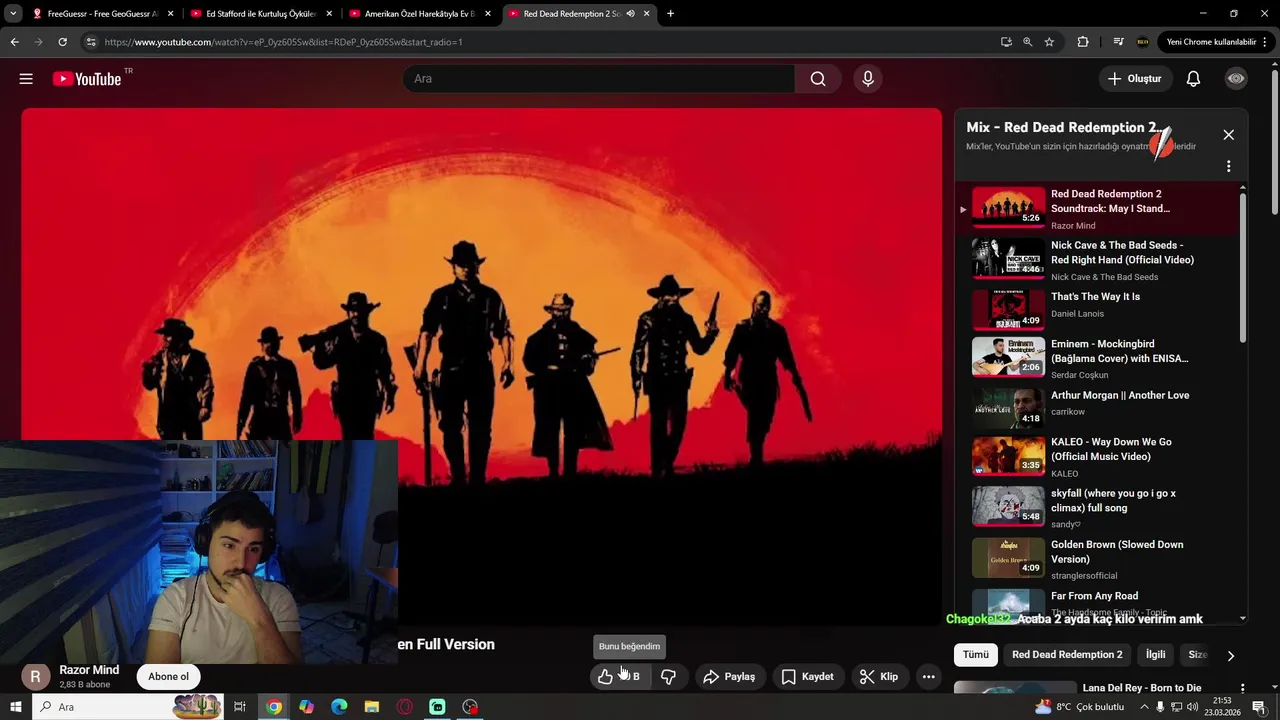Open Microsoft Edge from taskbar
The image size is (1280, 720).
(339, 707)
